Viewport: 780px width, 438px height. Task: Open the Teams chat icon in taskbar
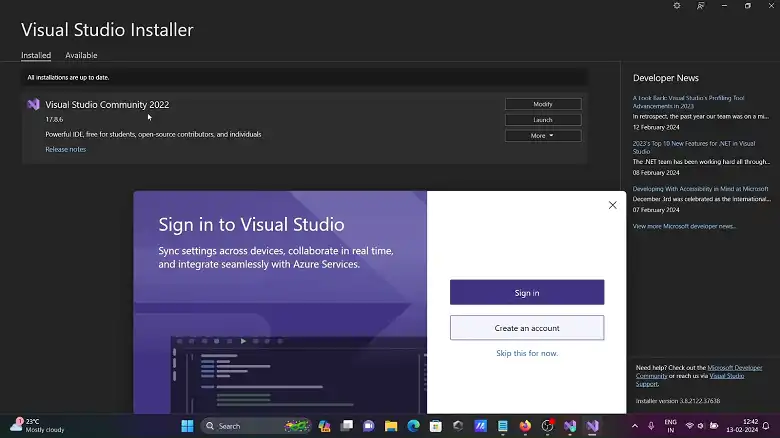pyautogui.click(x=369, y=426)
